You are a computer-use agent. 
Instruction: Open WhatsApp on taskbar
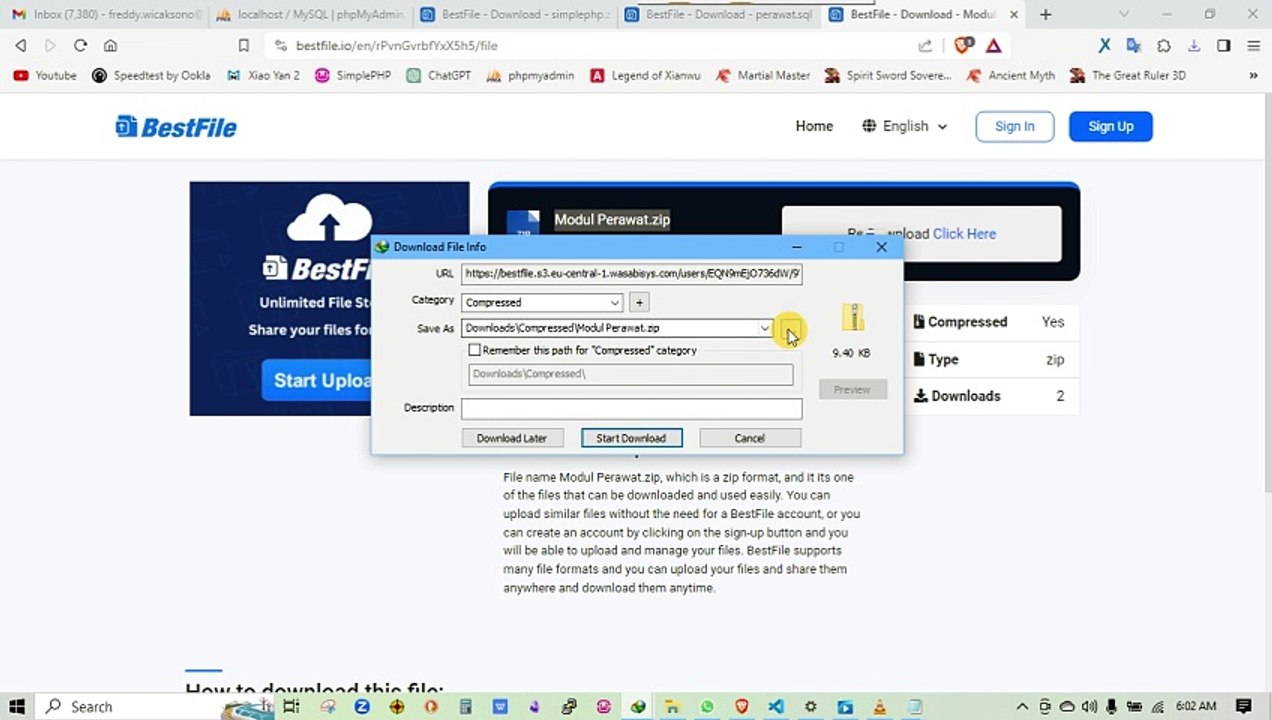(x=707, y=706)
